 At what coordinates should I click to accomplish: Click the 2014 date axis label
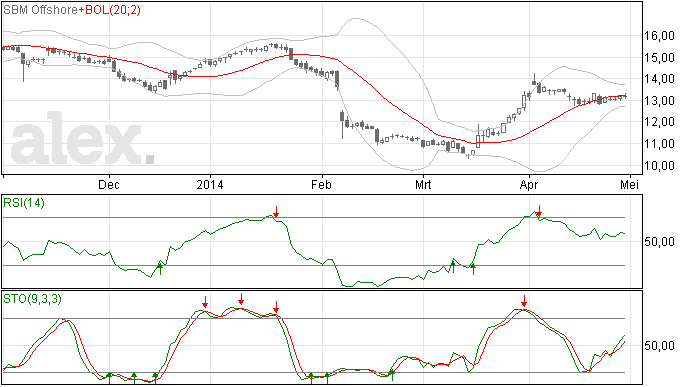click(x=210, y=184)
